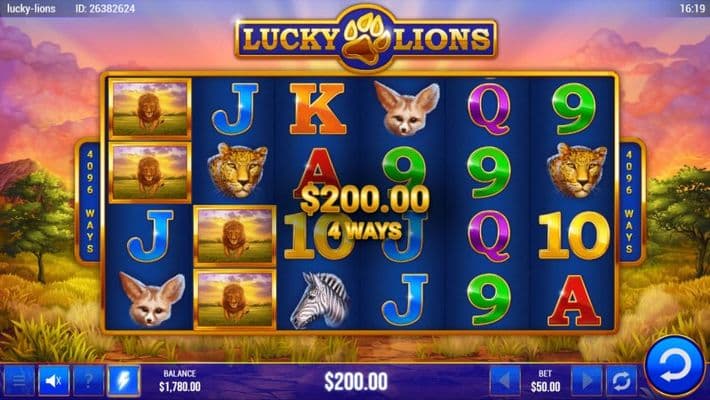Click the $50.00 bet amount display

tap(546, 387)
